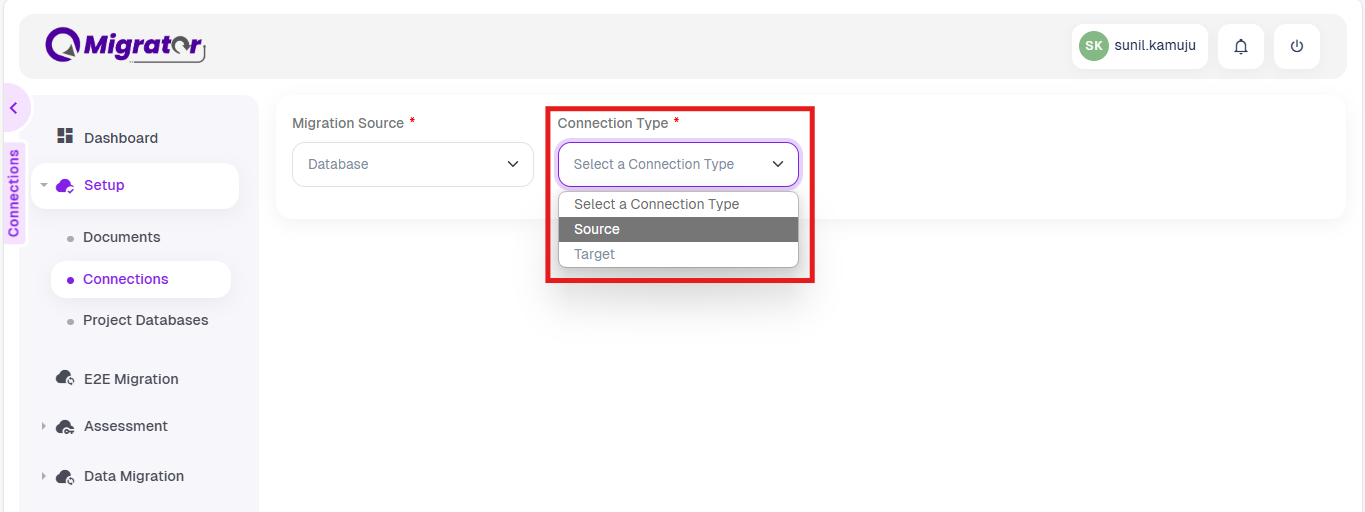This screenshot has height=512, width=1365.
Task: Expand the Assessment menu arrow
Action: coord(44,426)
